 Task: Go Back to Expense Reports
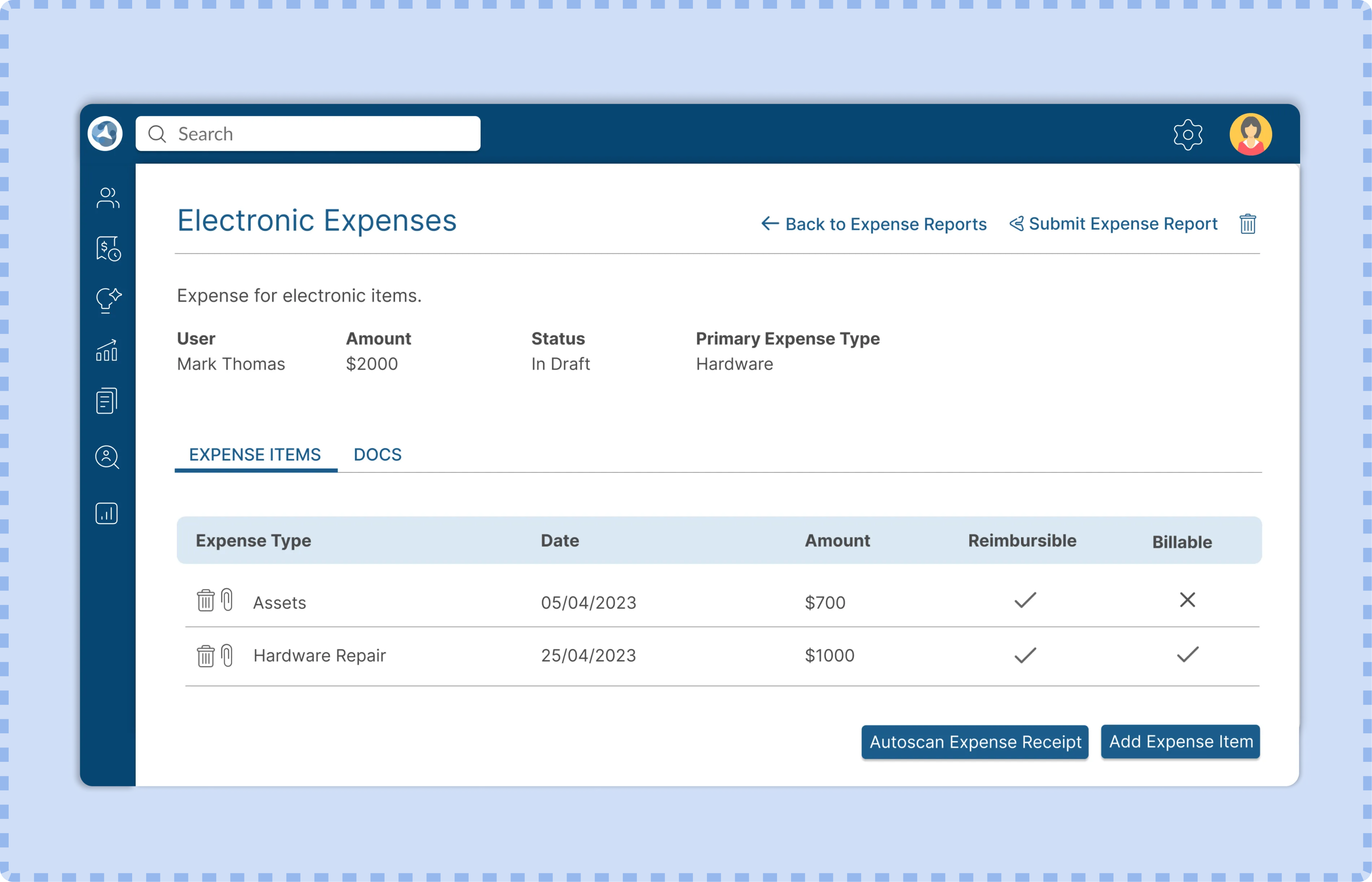click(x=874, y=224)
